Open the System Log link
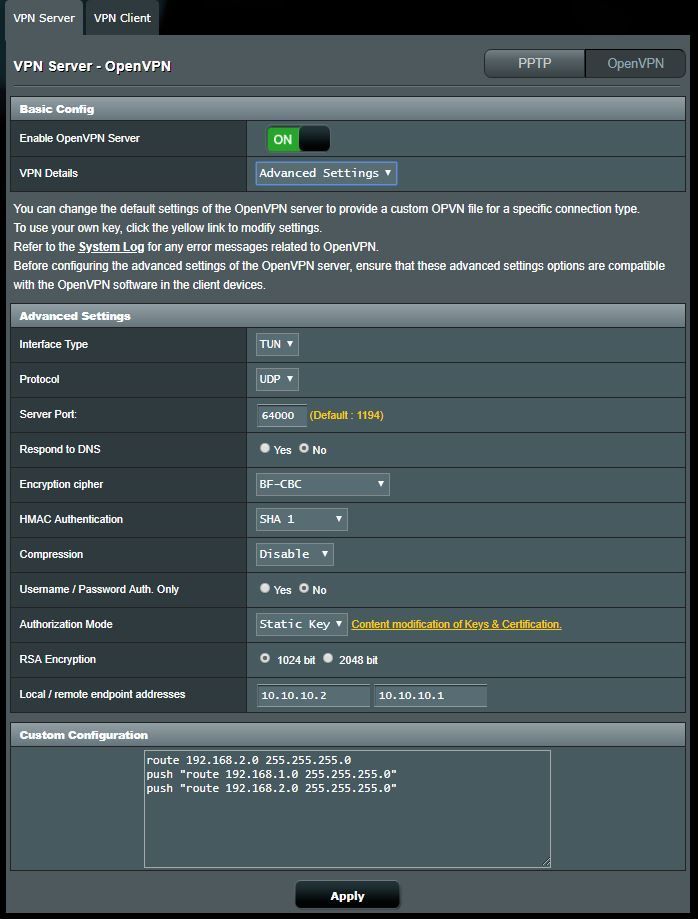Image resolution: width=698 pixels, height=919 pixels. coord(111,247)
